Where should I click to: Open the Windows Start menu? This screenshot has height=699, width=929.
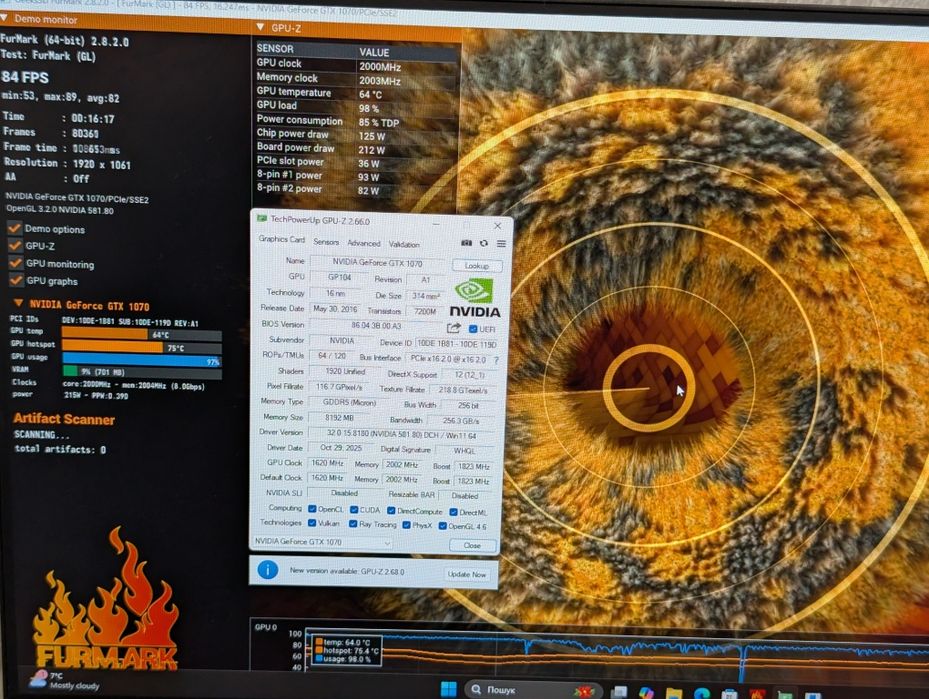[x=449, y=690]
